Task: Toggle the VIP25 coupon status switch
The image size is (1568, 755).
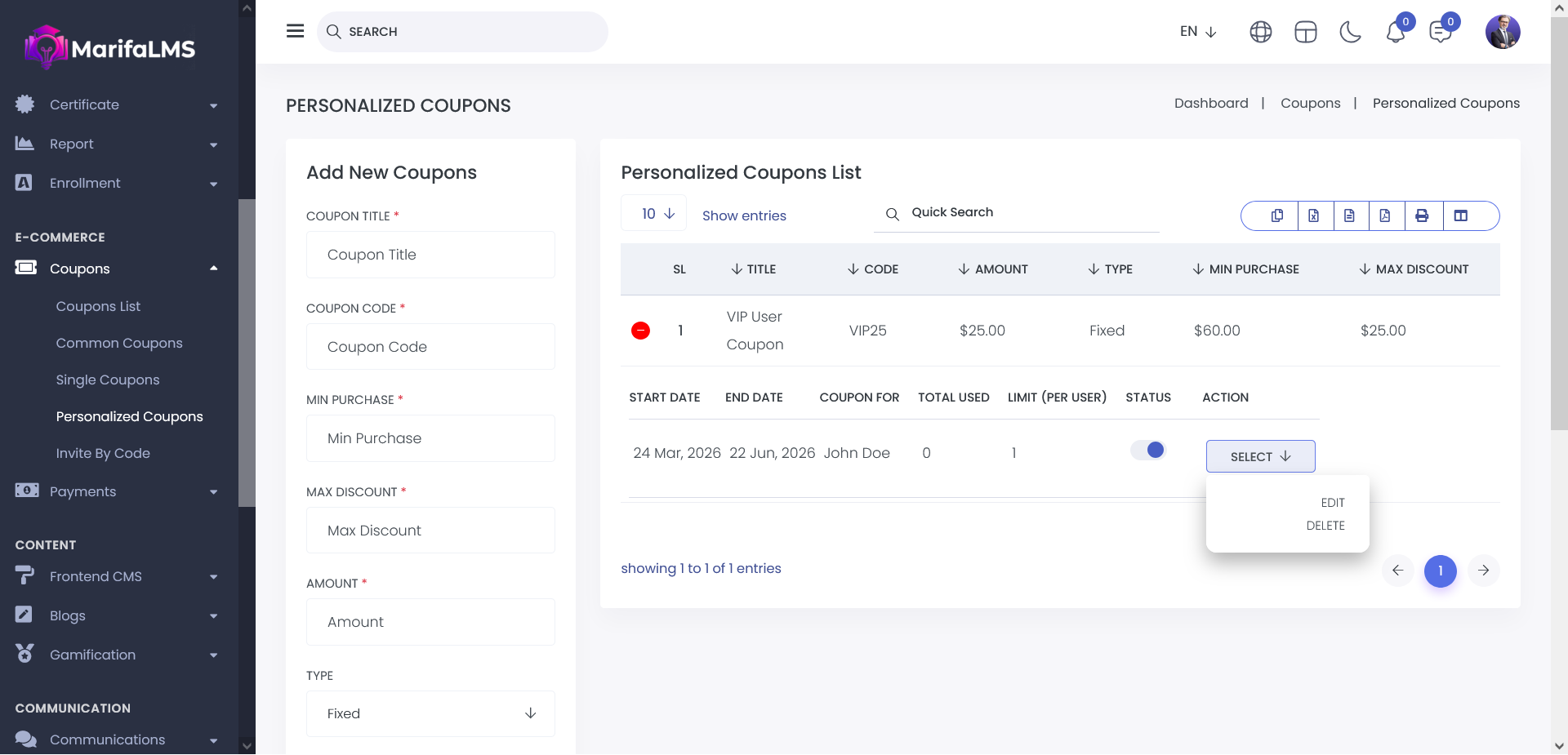Action: 1148,450
